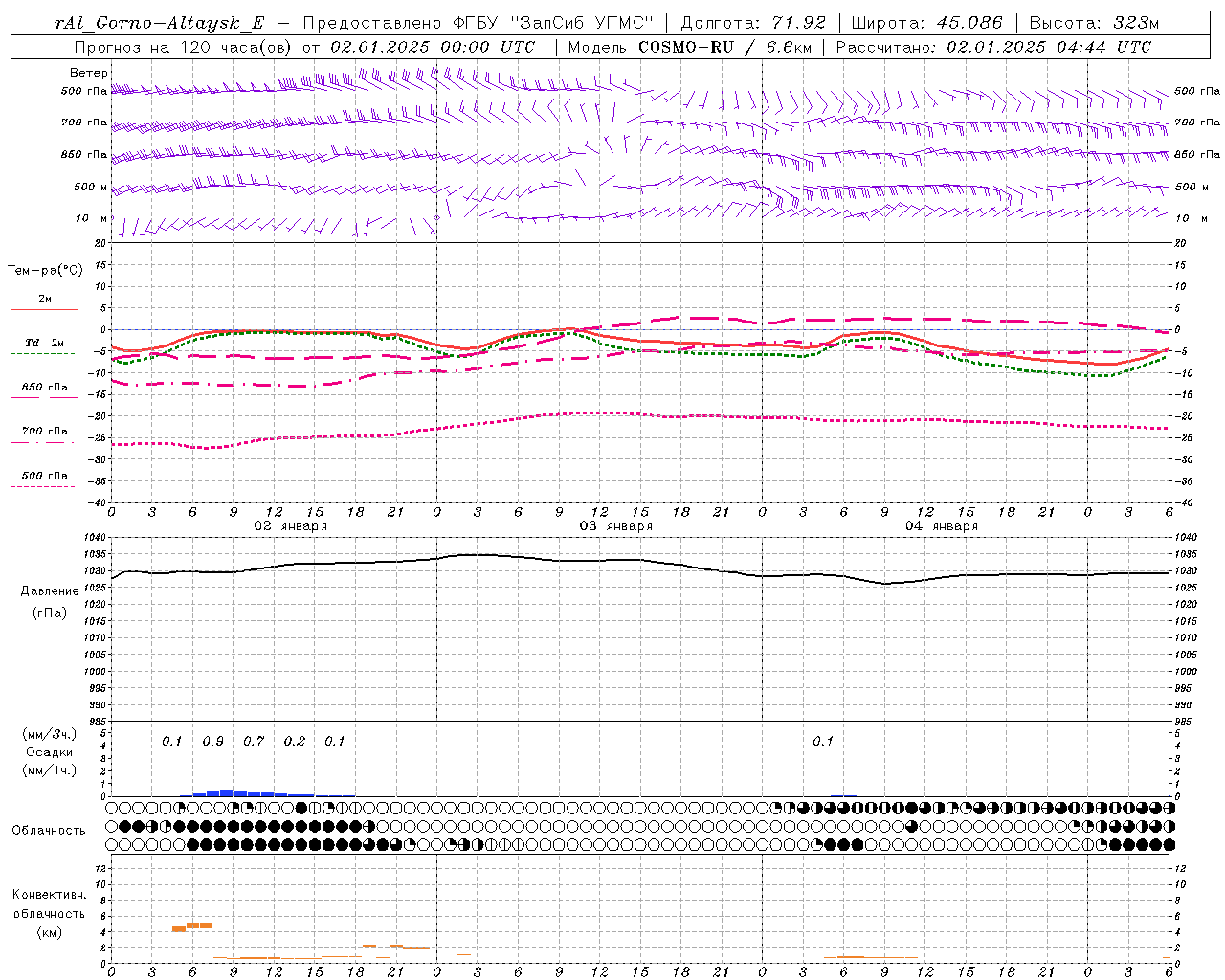The width and height of the screenshot is (1225, 980).
Task: Click the 850 гПа temperature legend entry
Action: click(x=45, y=387)
